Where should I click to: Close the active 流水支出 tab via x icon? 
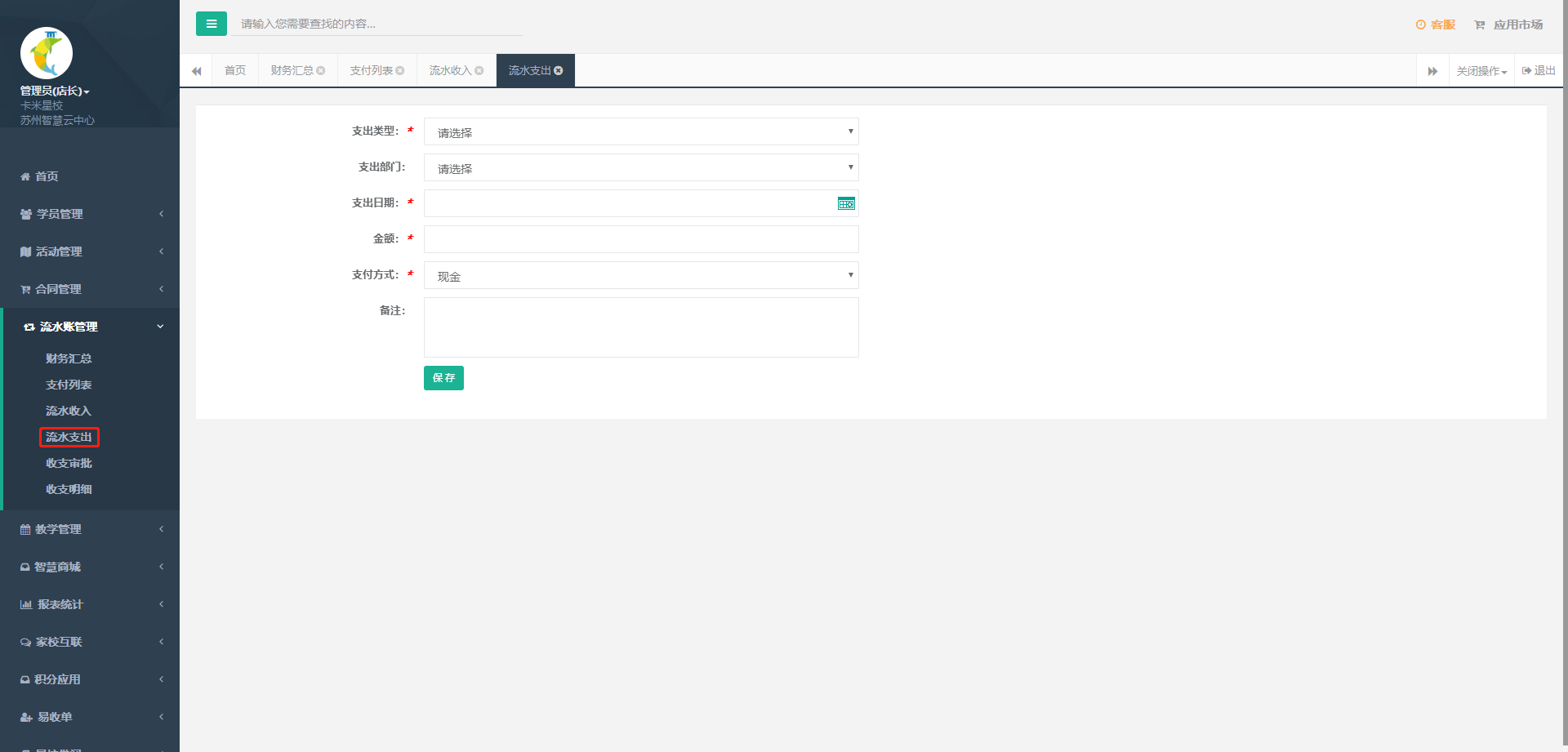pyautogui.click(x=559, y=71)
